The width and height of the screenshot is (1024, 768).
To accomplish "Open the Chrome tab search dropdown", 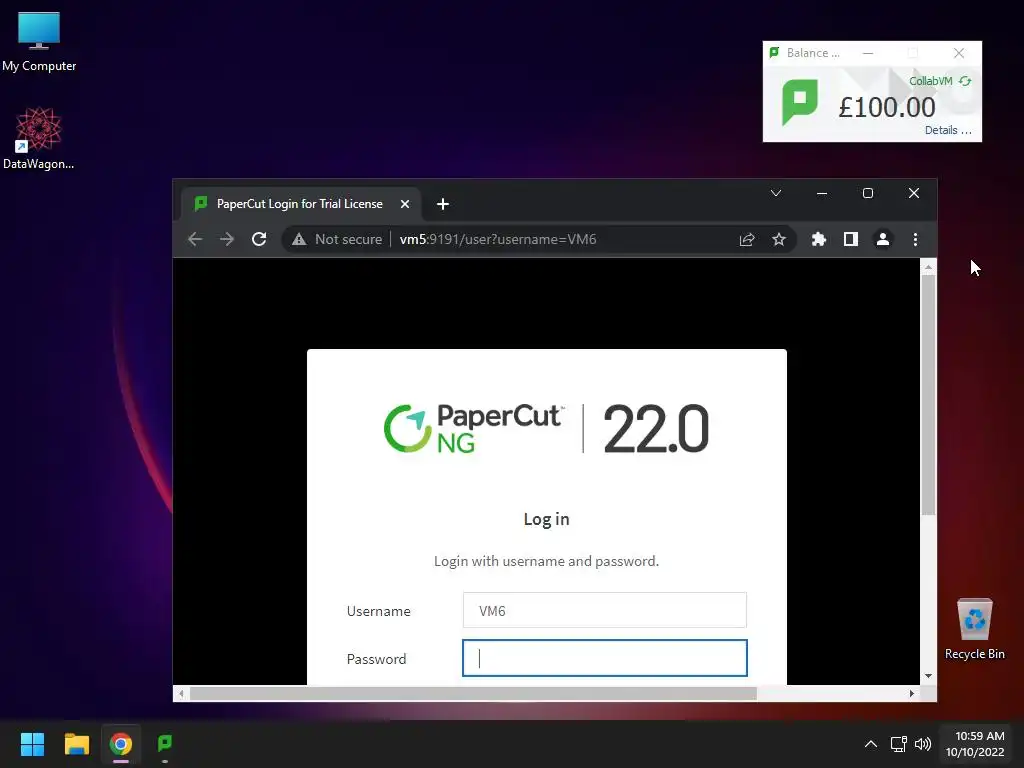I will pyautogui.click(x=776, y=193).
